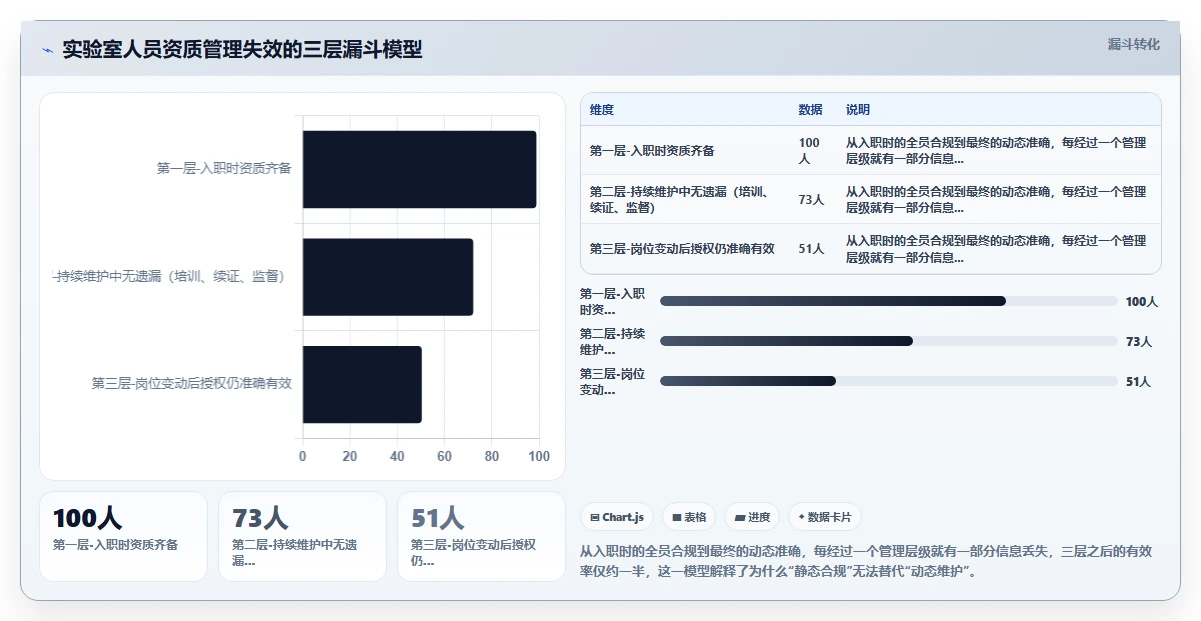Click the description in the 第二层 table row

[996, 199]
